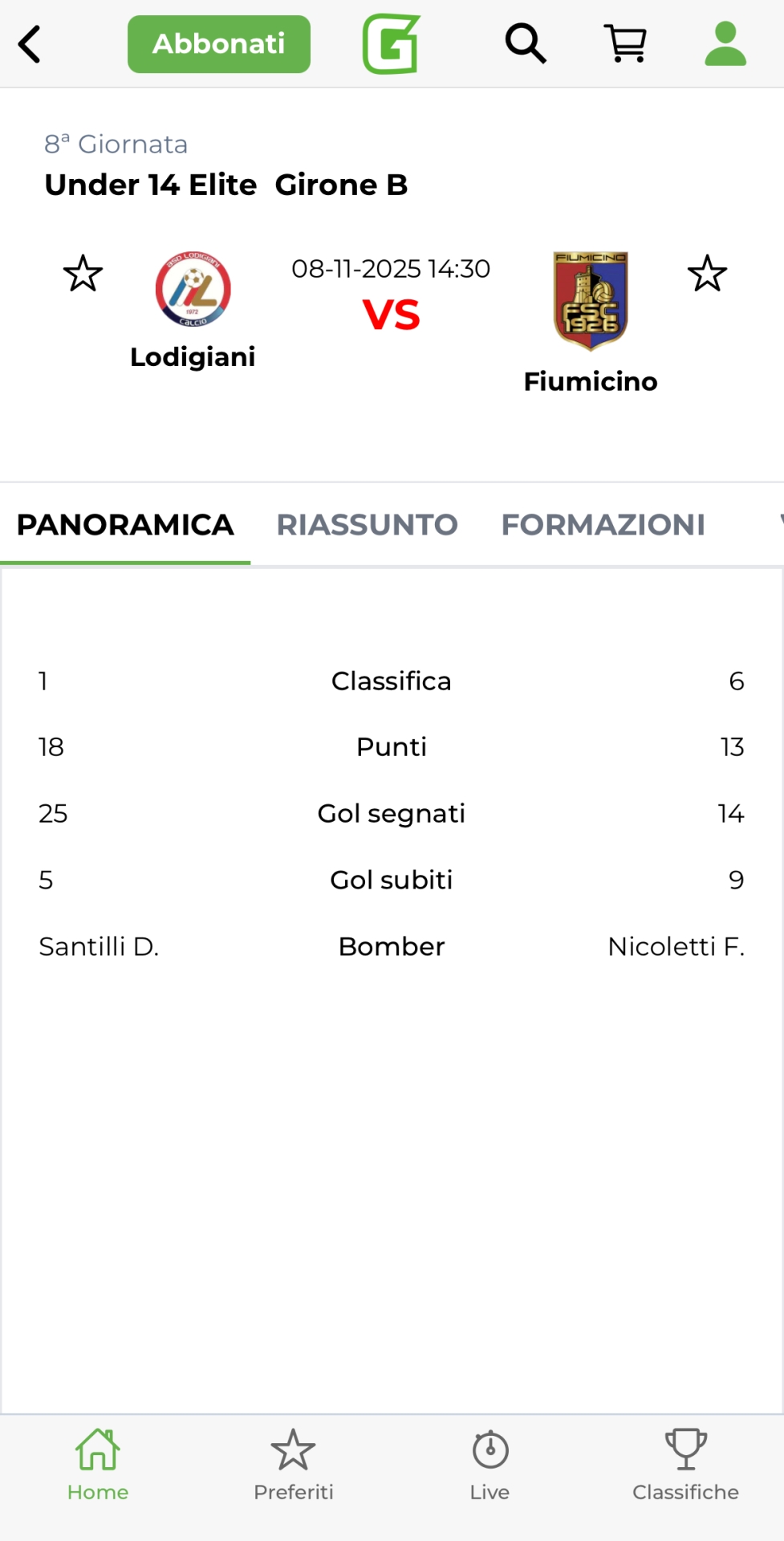
Task: Switch to the Formazioni tab
Action: pyautogui.click(x=603, y=525)
